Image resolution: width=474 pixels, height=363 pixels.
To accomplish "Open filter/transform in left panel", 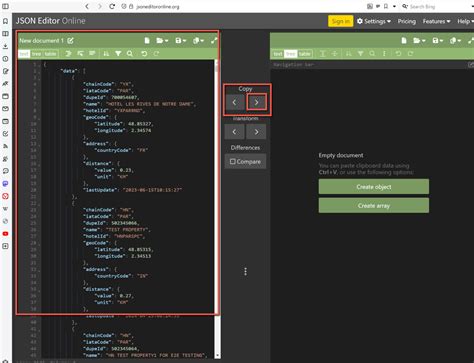I will tap(118, 54).
